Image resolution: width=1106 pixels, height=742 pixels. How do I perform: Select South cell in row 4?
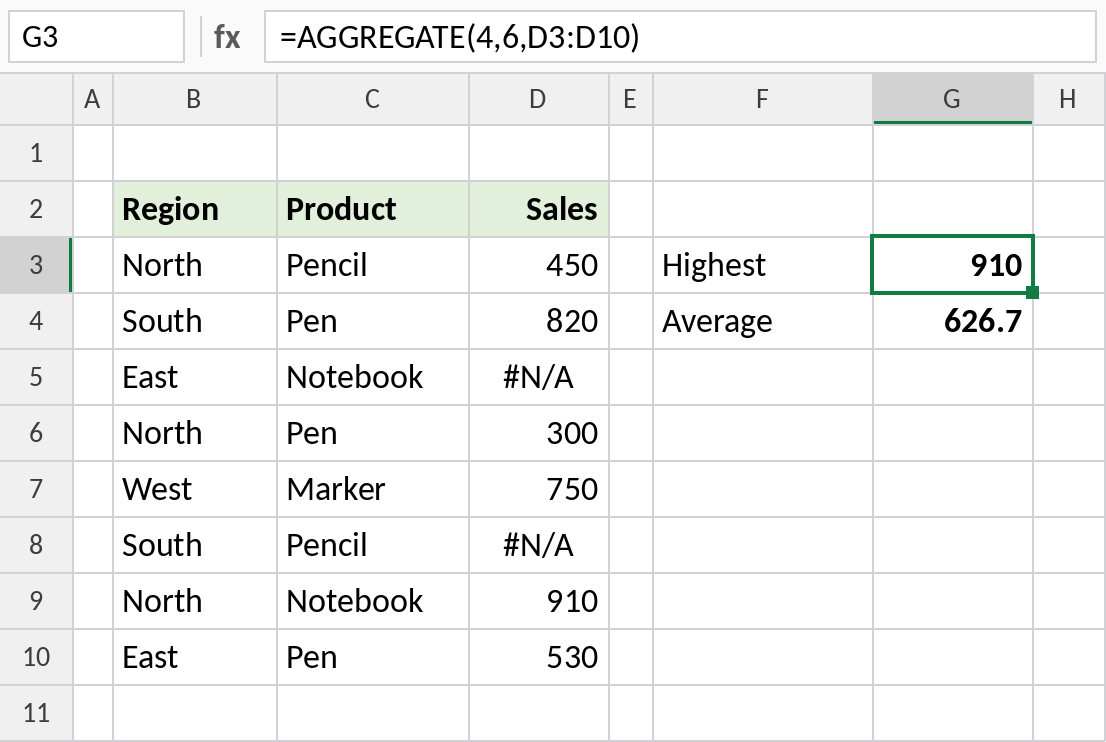point(195,321)
